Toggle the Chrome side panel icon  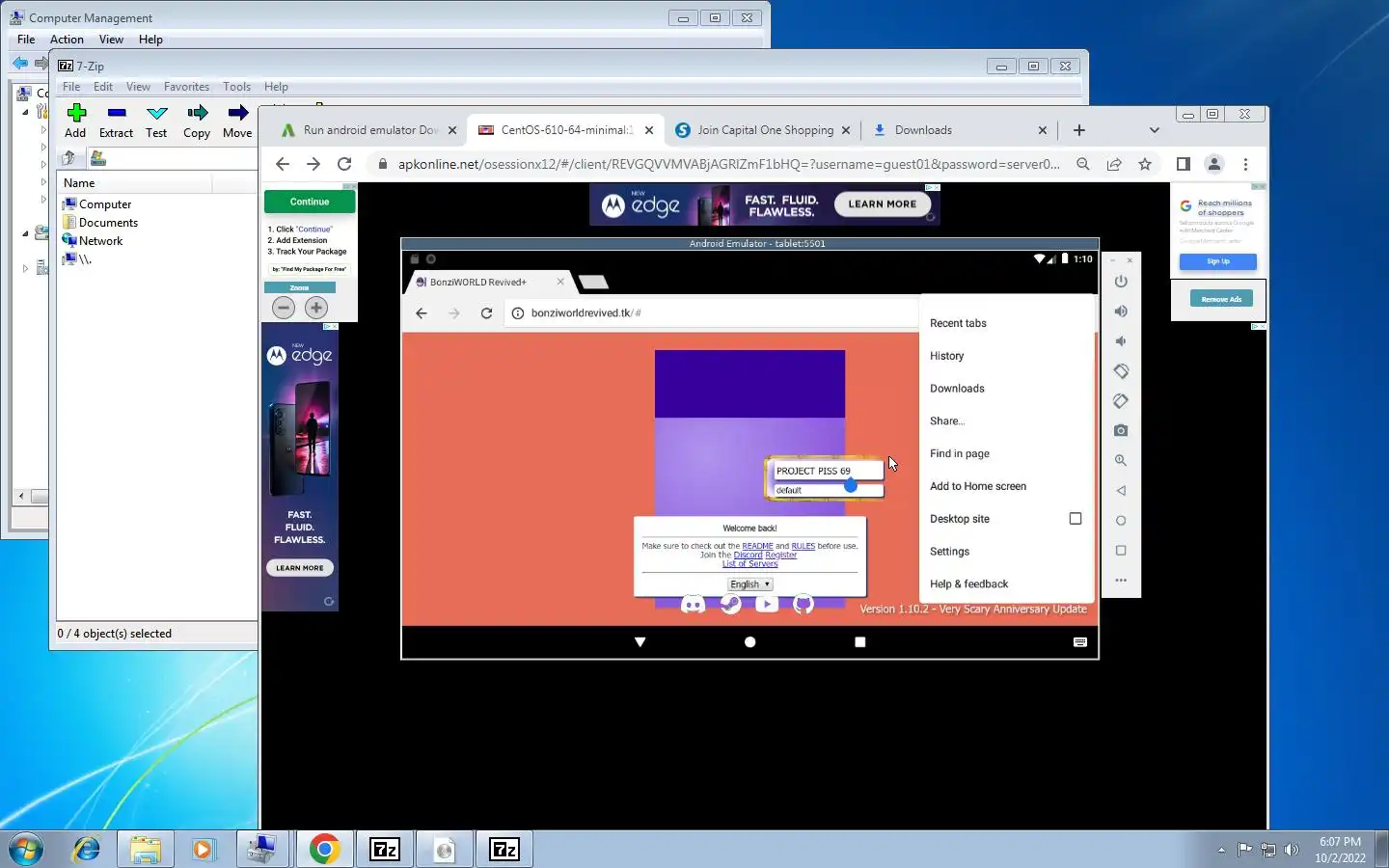pyautogui.click(x=1184, y=164)
